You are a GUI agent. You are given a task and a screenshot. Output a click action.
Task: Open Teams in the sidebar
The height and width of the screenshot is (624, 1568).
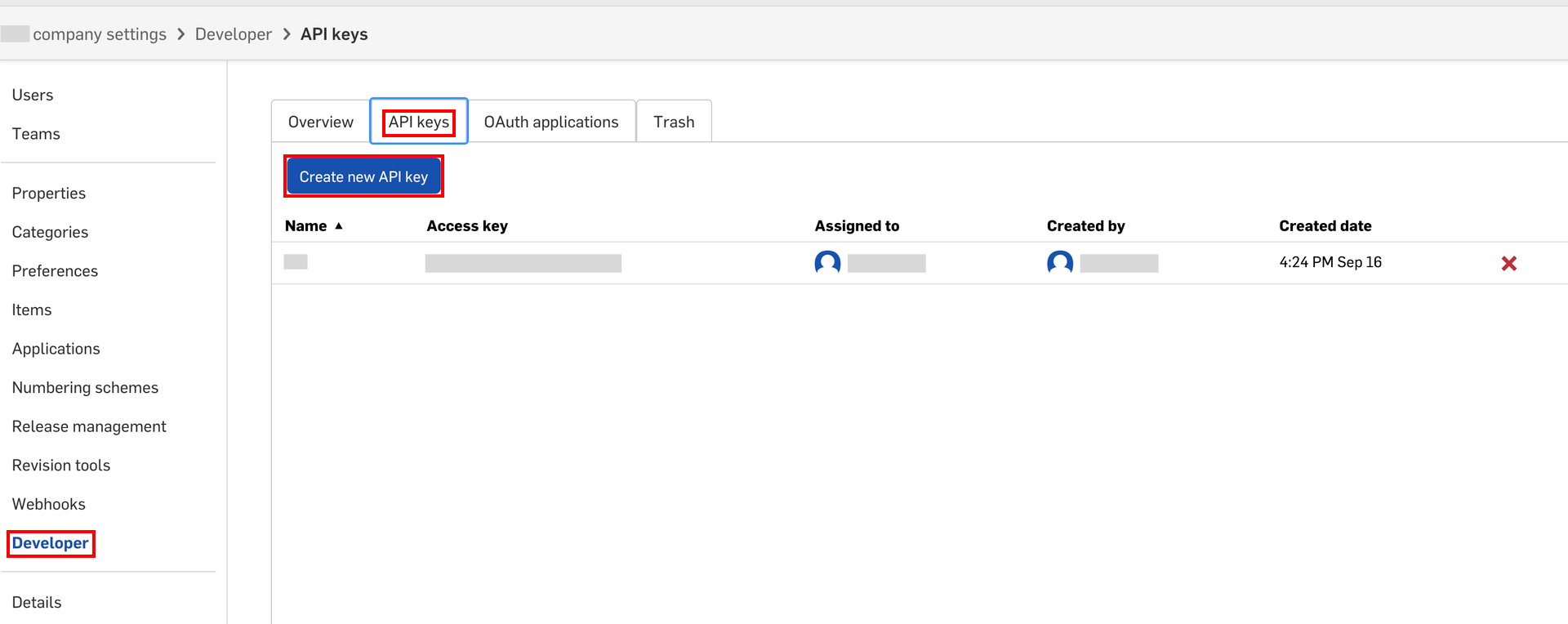click(x=36, y=134)
